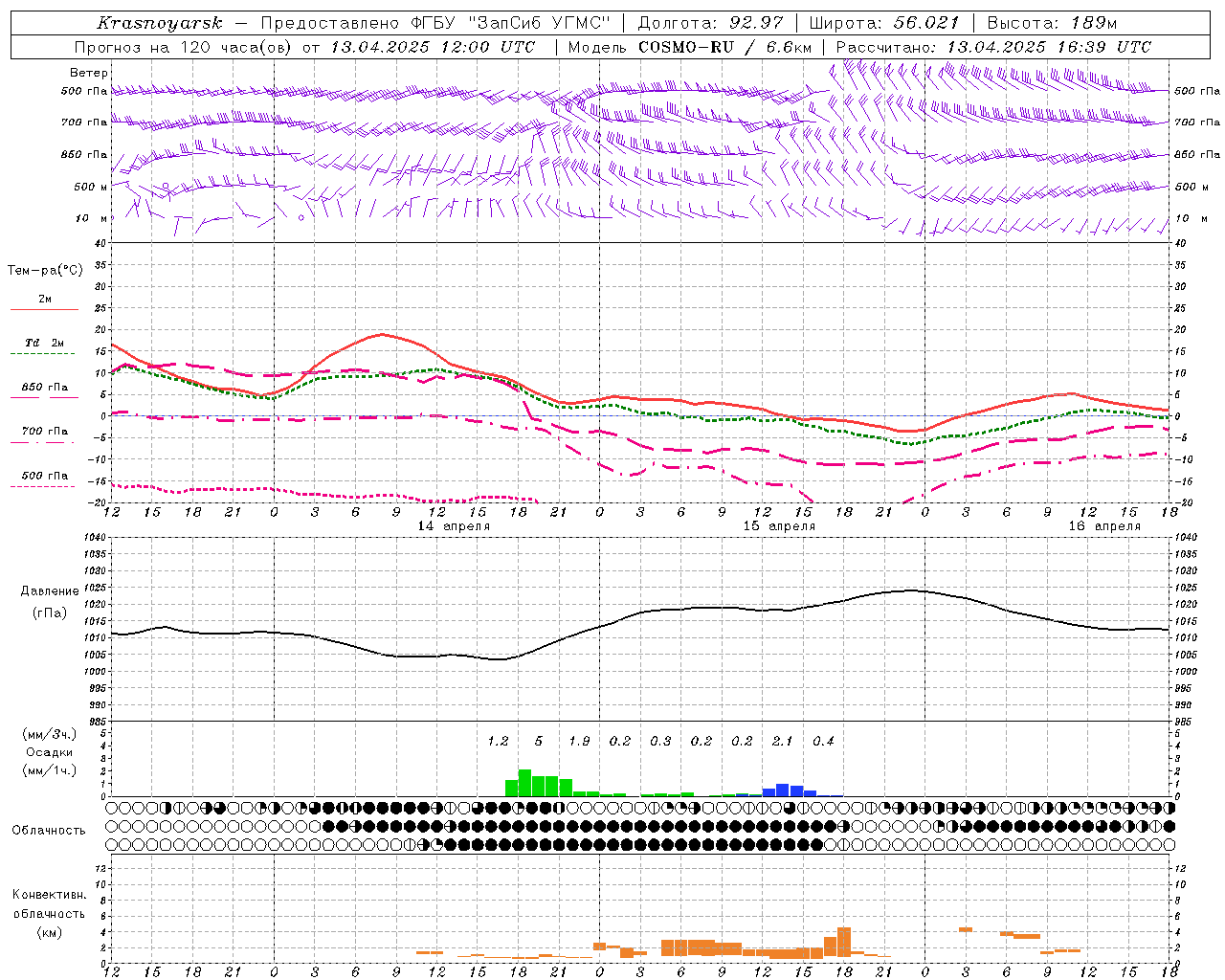Click the Давление pressure panel label
1225x980 pixels.
coord(50,591)
